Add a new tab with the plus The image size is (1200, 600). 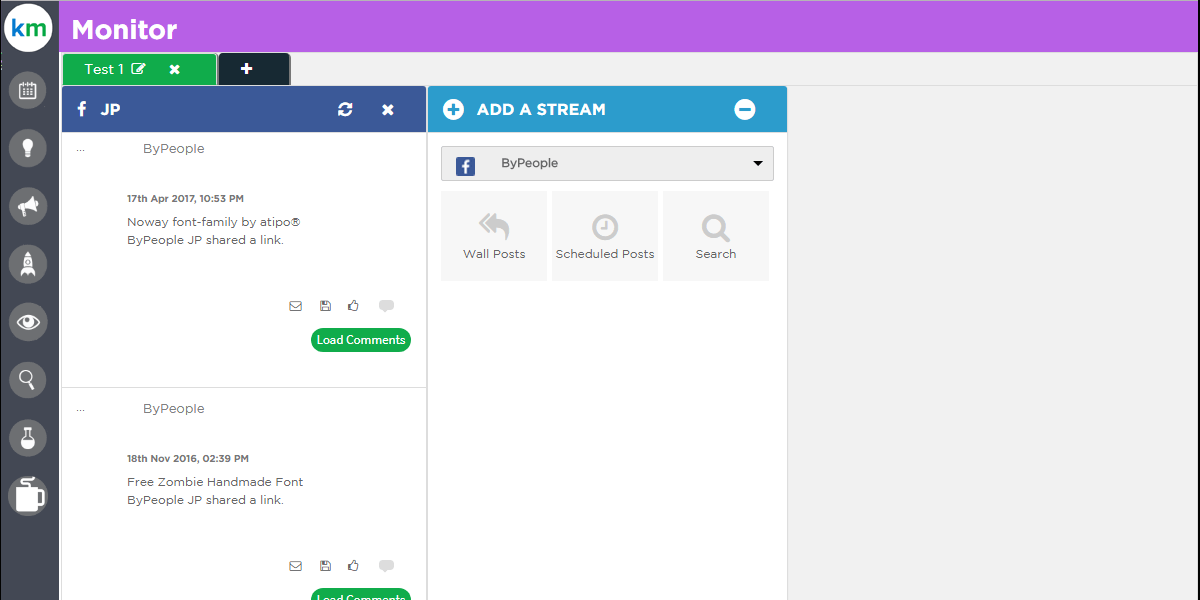pyautogui.click(x=247, y=69)
